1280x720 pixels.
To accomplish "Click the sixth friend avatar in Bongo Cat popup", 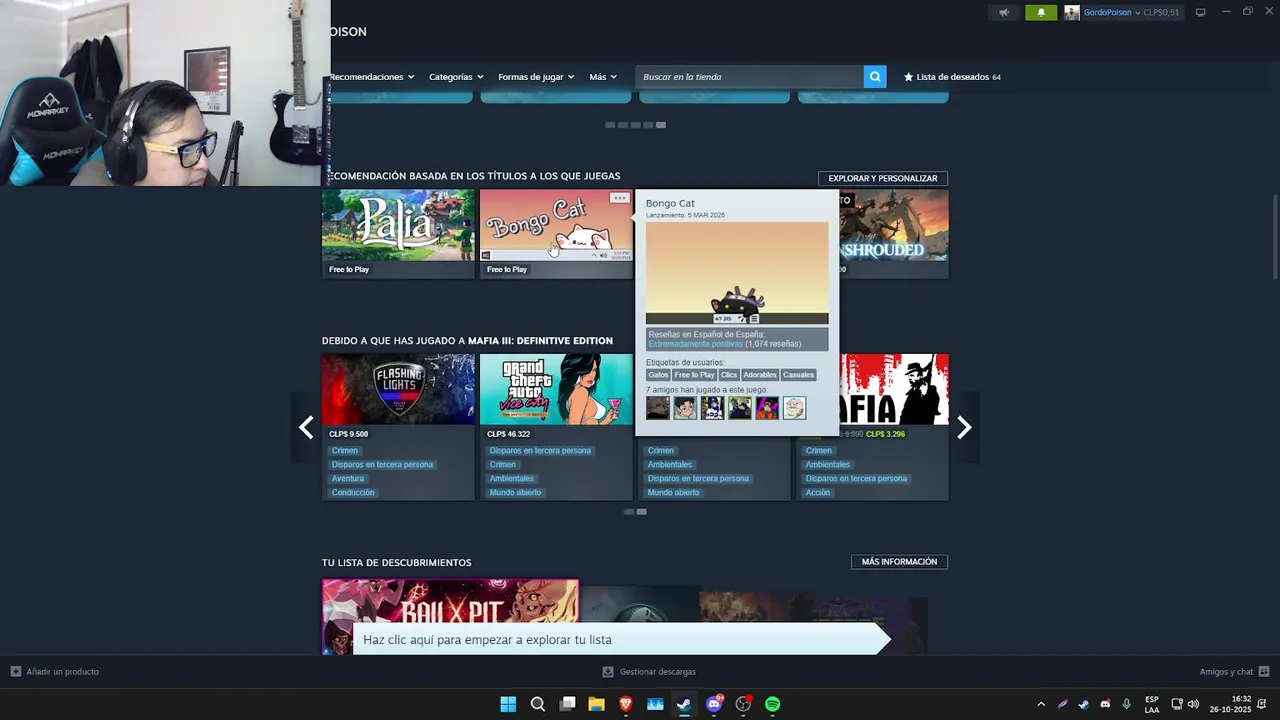I will pyautogui.click(x=794, y=408).
